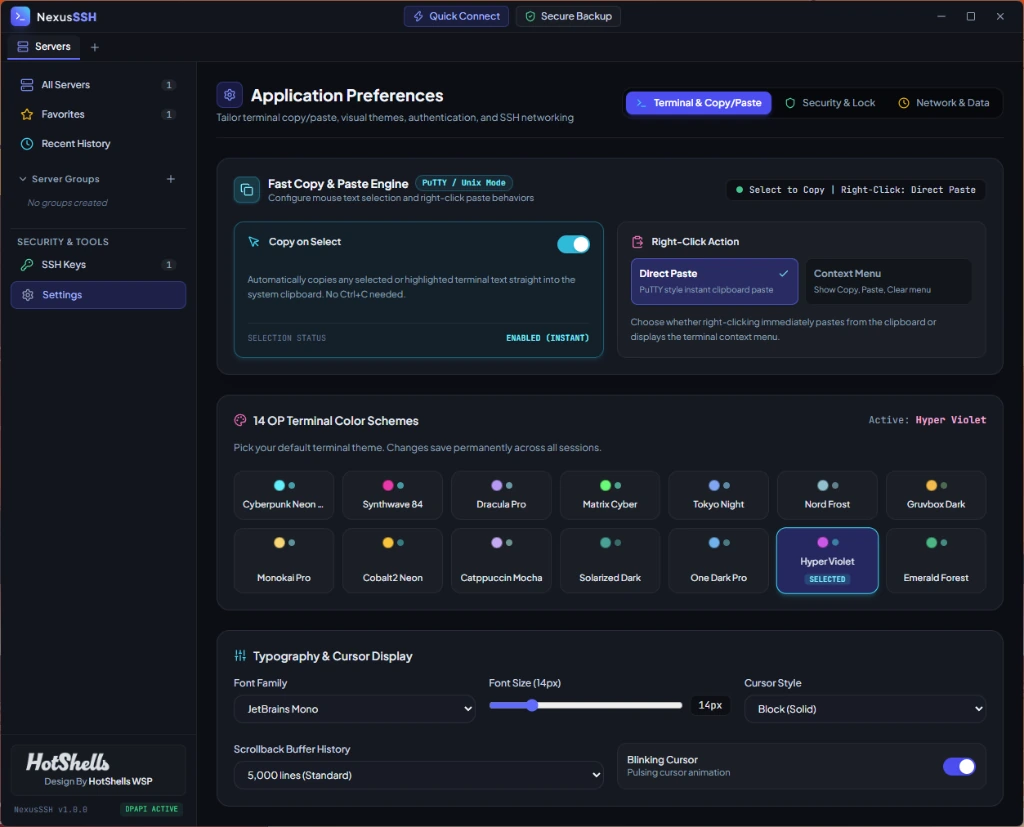The height and width of the screenshot is (827, 1024).
Task: Click the Right-Click Action clipboard icon
Action: click(637, 242)
